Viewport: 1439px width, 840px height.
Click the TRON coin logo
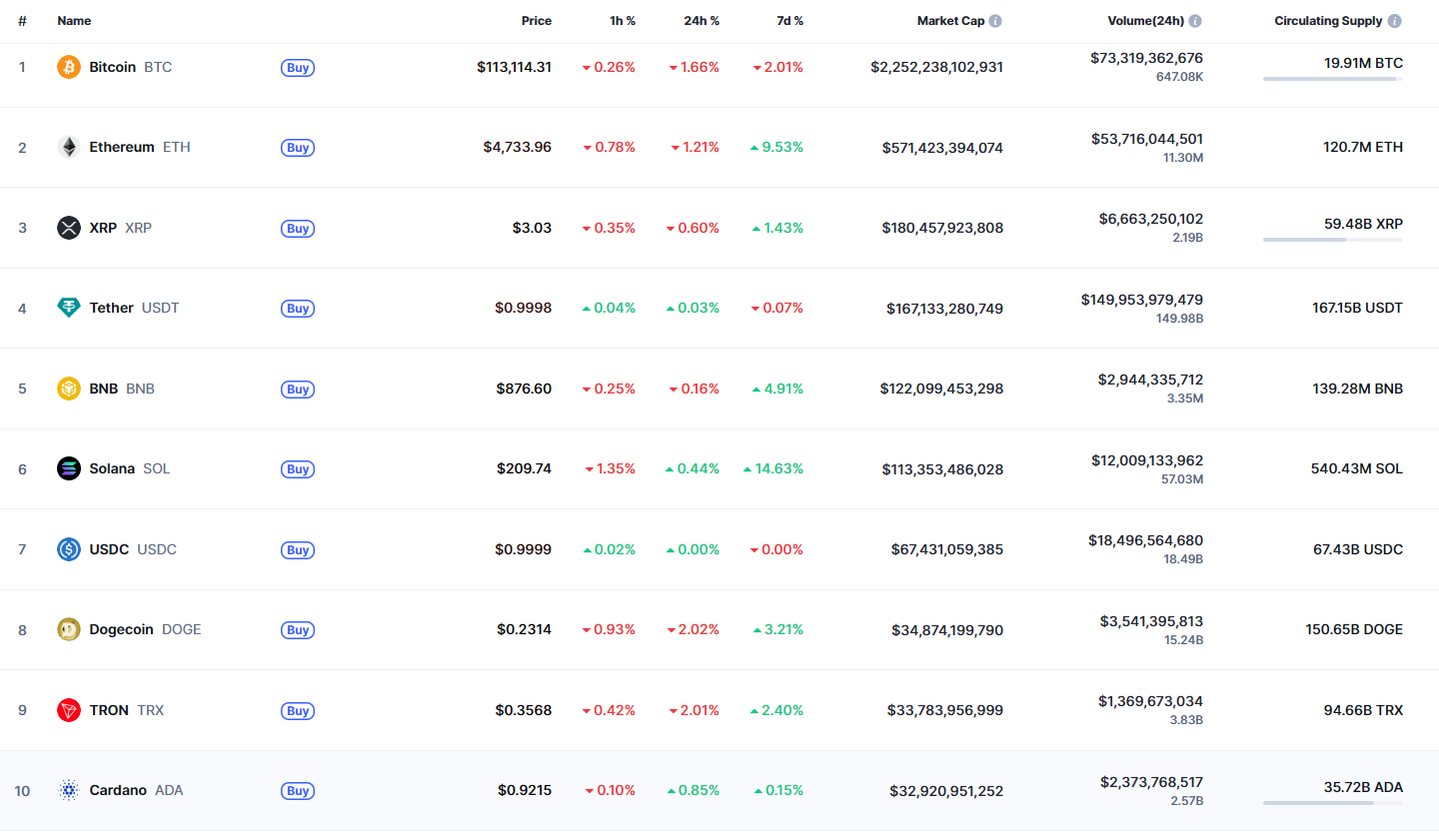tap(69, 710)
